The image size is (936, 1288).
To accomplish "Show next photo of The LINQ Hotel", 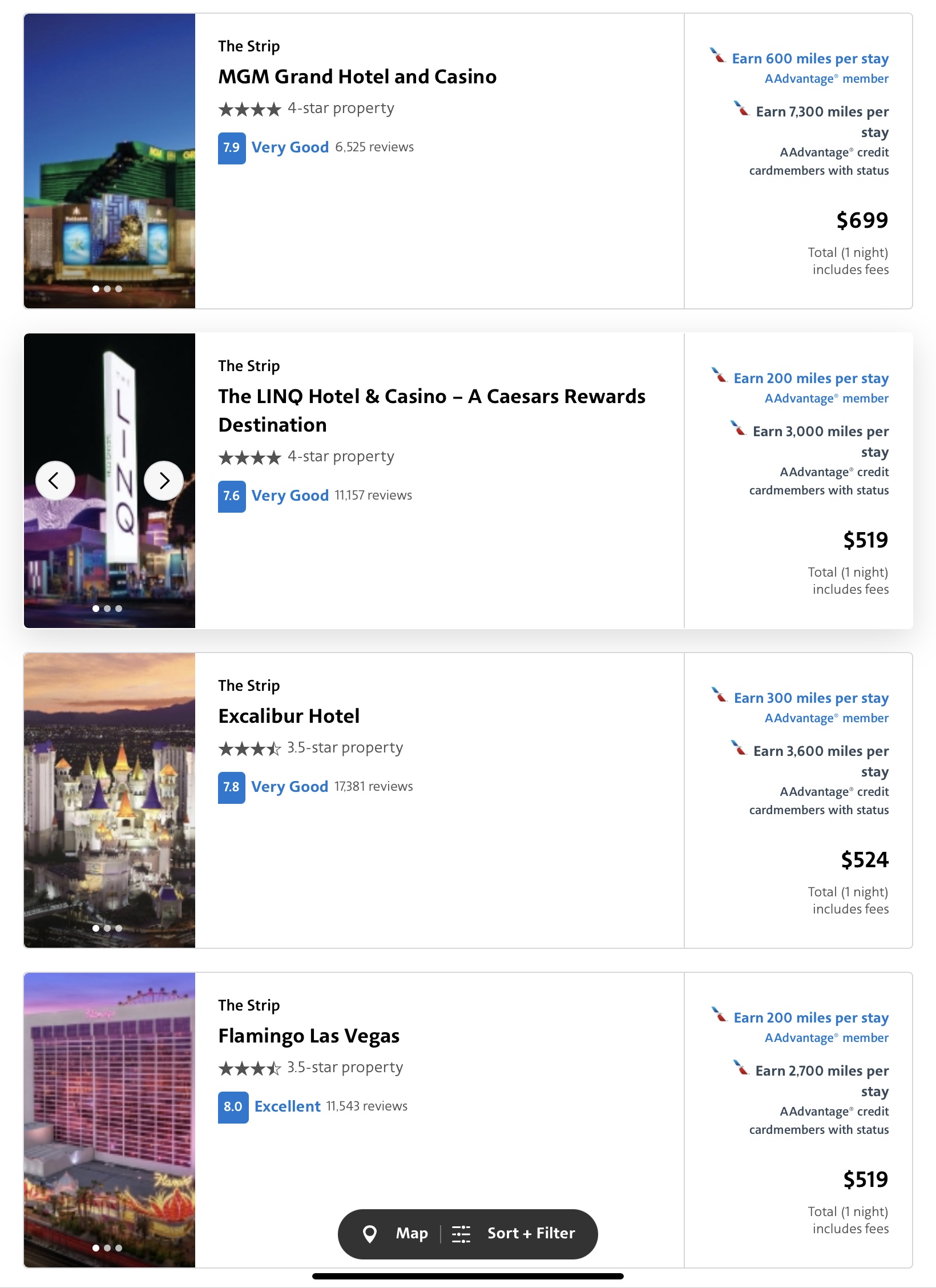I will tap(164, 481).
